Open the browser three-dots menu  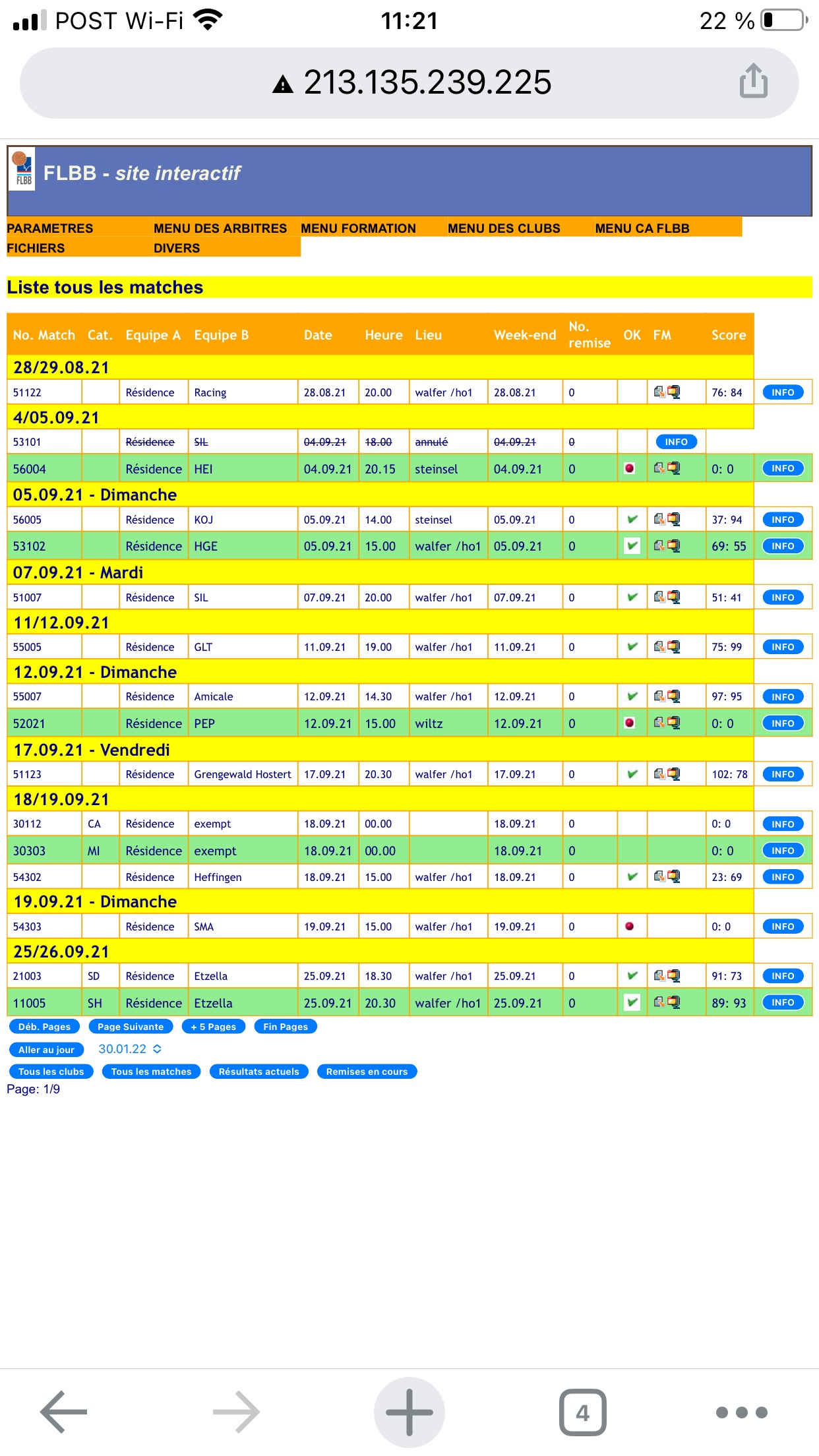tap(742, 1412)
